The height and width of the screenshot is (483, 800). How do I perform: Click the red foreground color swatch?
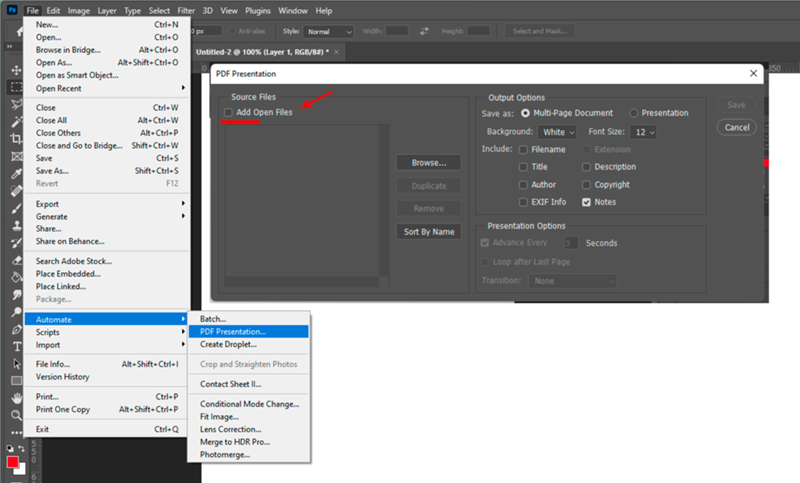(x=12, y=462)
